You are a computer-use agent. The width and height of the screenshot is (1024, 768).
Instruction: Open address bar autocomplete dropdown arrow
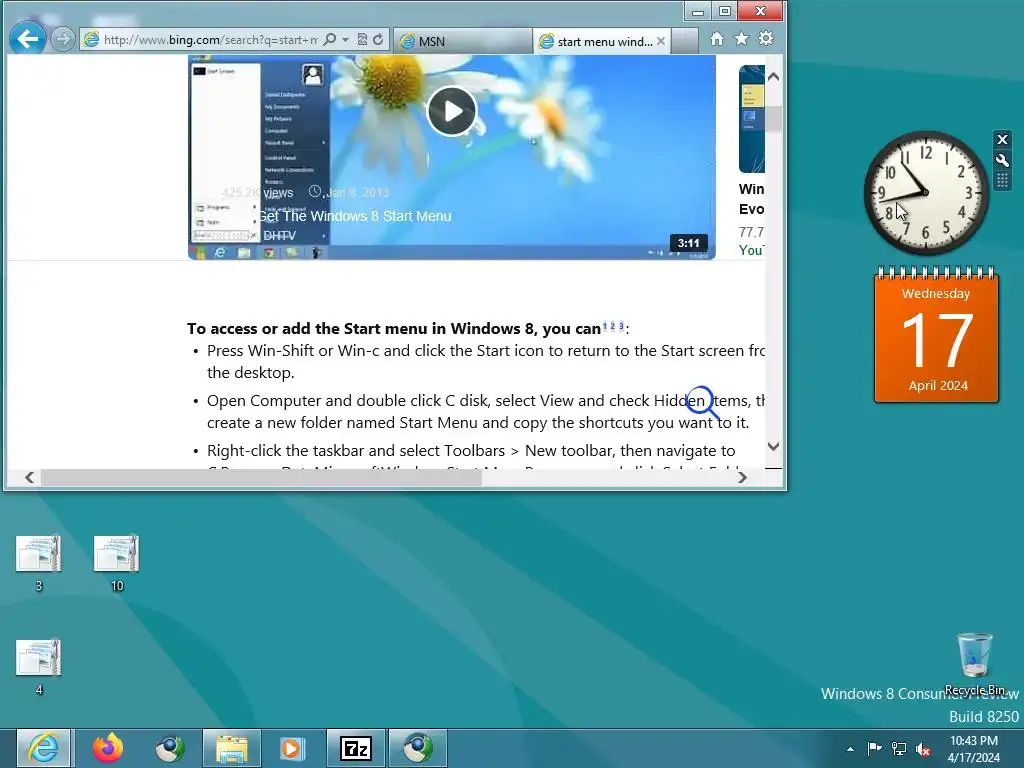click(x=345, y=40)
